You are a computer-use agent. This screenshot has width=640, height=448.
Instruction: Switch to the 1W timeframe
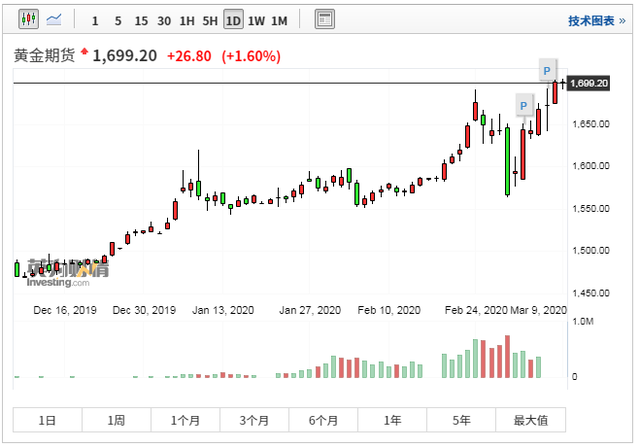[257, 21]
